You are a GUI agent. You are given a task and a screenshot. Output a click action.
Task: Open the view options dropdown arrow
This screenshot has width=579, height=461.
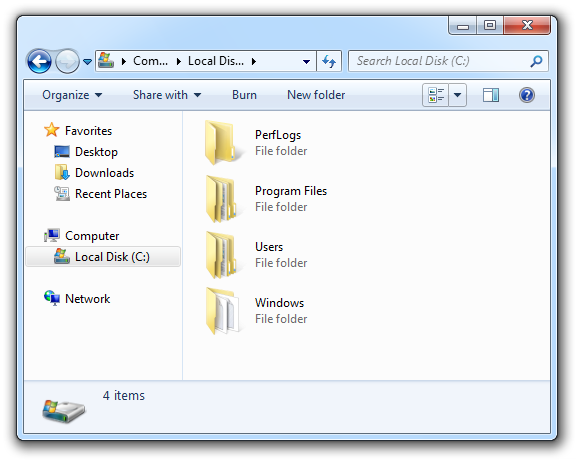point(458,95)
